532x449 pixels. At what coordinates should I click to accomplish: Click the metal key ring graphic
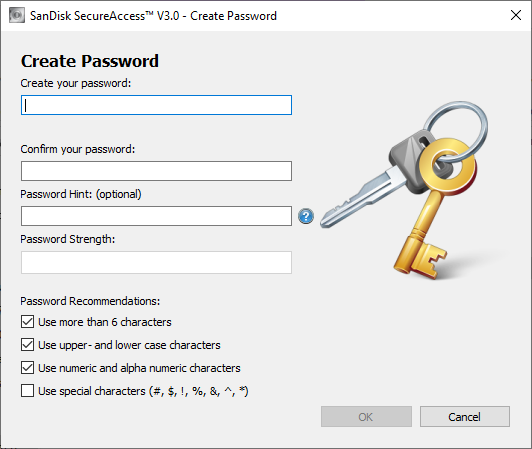pyautogui.click(x=455, y=131)
